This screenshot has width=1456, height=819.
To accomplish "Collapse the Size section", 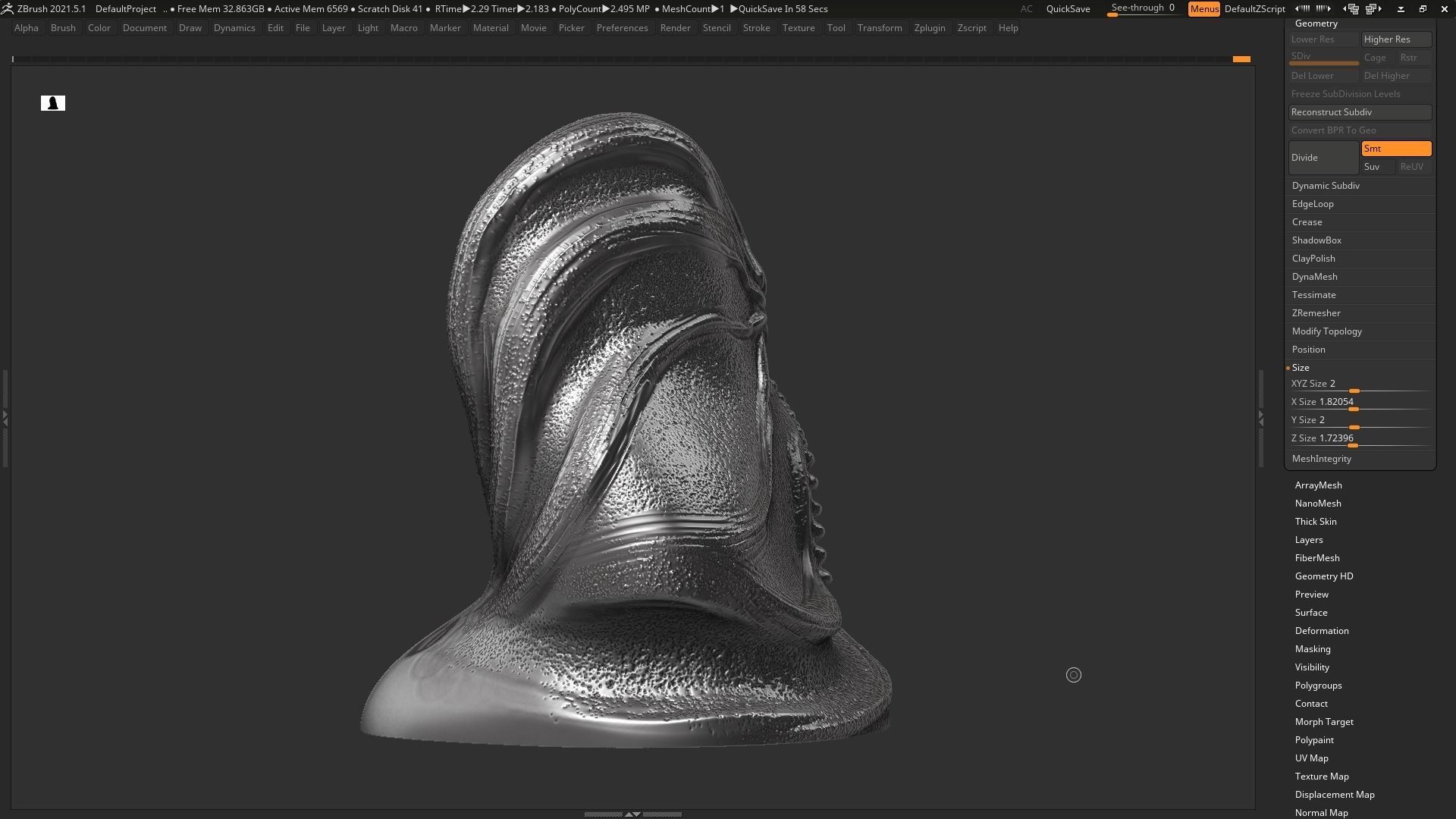I will (1300, 368).
